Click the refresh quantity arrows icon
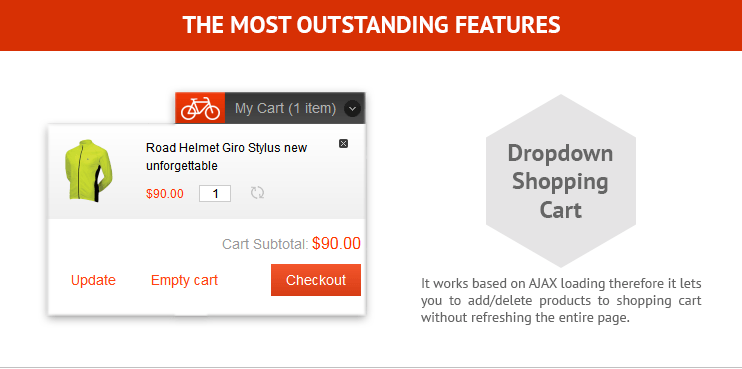 [x=257, y=193]
